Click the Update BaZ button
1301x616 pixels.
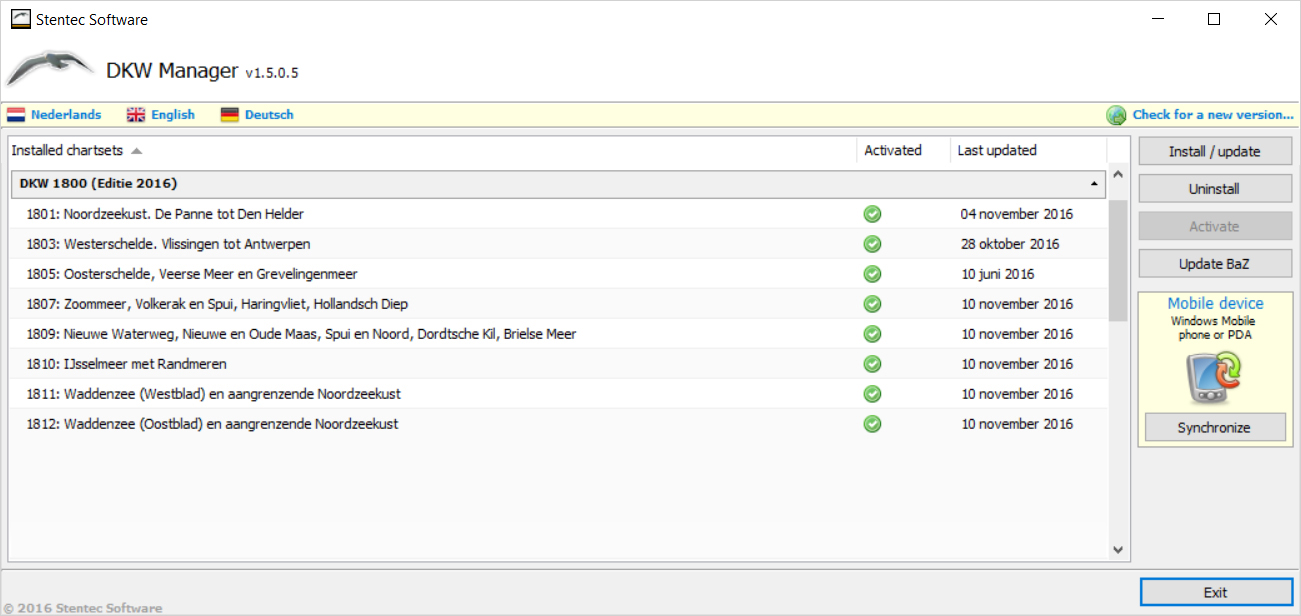click(x=1215, y=264)
